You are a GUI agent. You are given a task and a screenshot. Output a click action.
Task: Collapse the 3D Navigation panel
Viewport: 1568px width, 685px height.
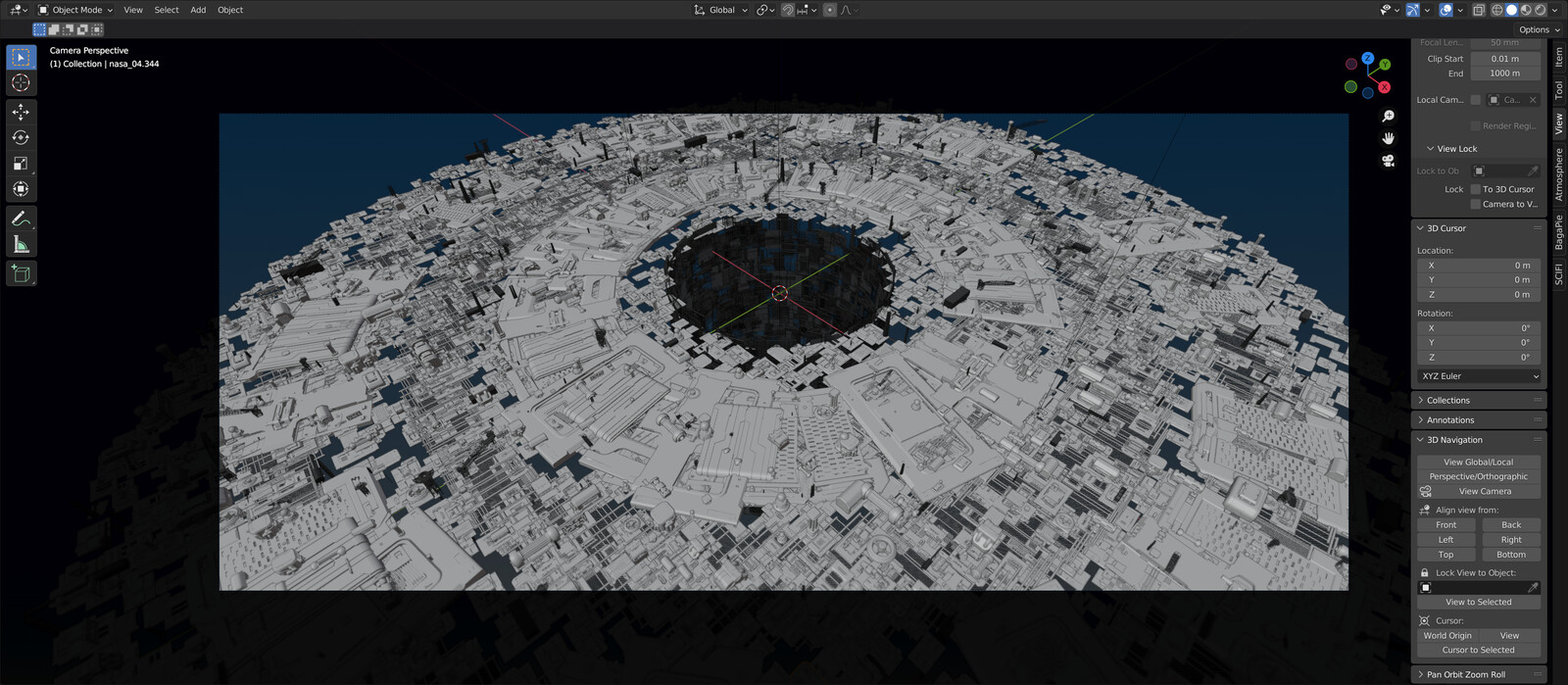[1480, 440]
